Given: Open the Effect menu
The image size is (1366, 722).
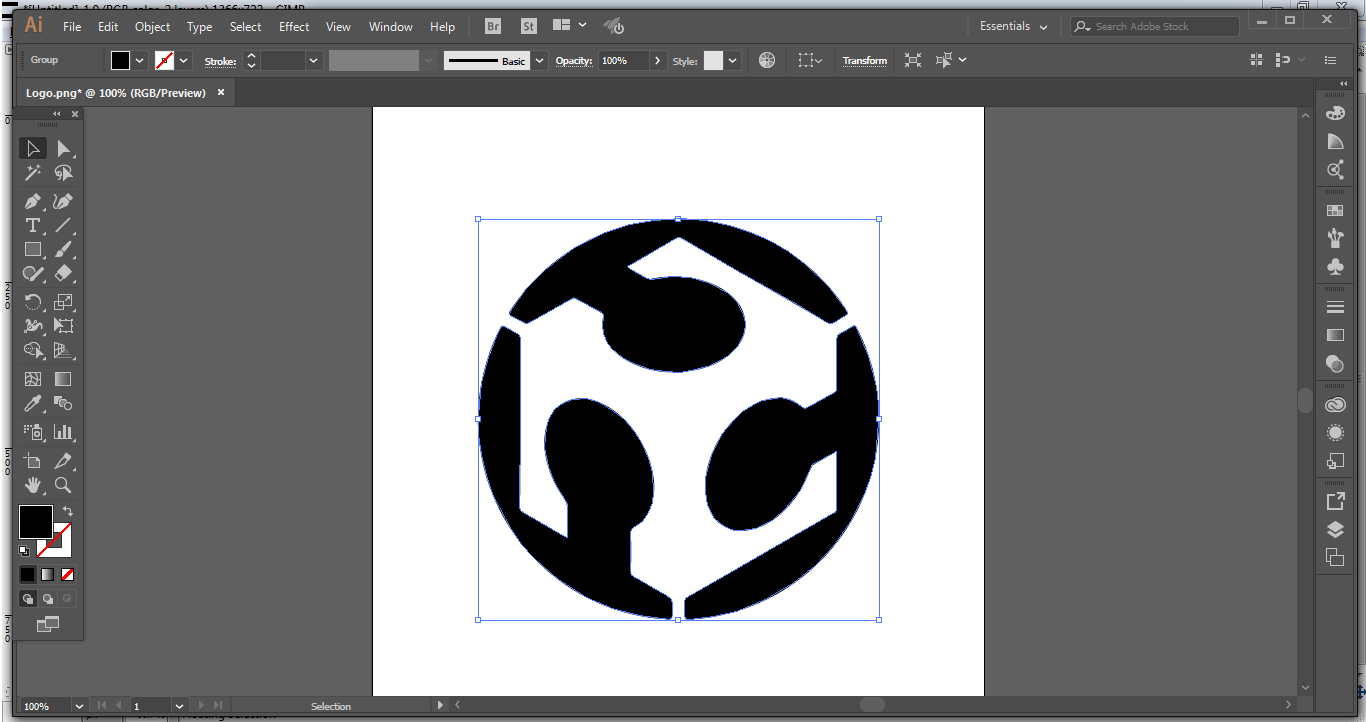Looking at the screenshot, I should tap(294, 27).
